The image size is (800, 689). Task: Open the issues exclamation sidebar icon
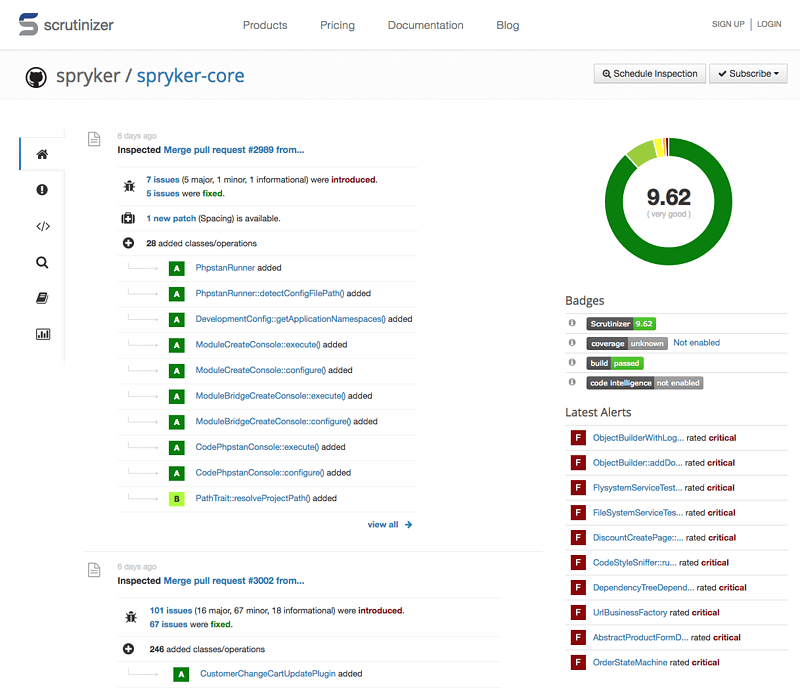click(x=42, y=190)
